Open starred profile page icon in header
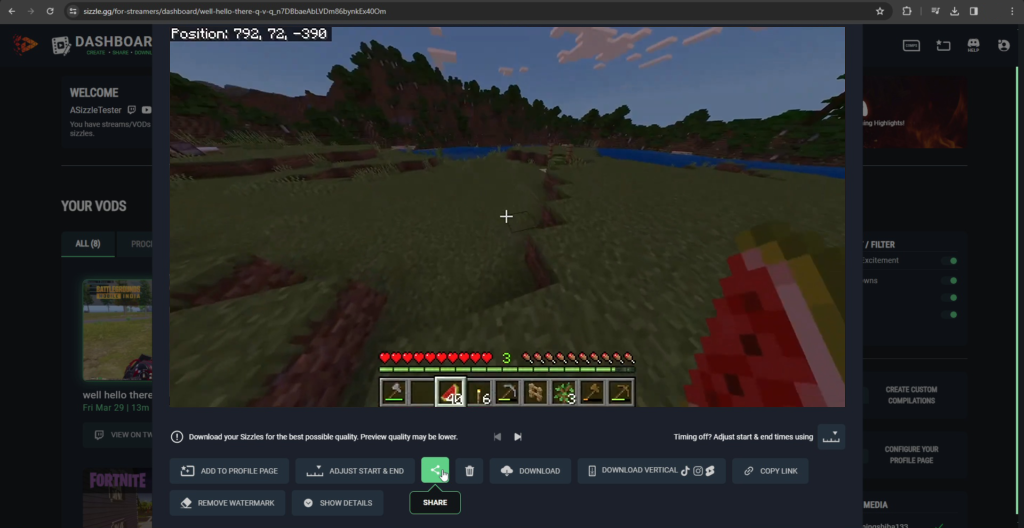 [943, 45]
